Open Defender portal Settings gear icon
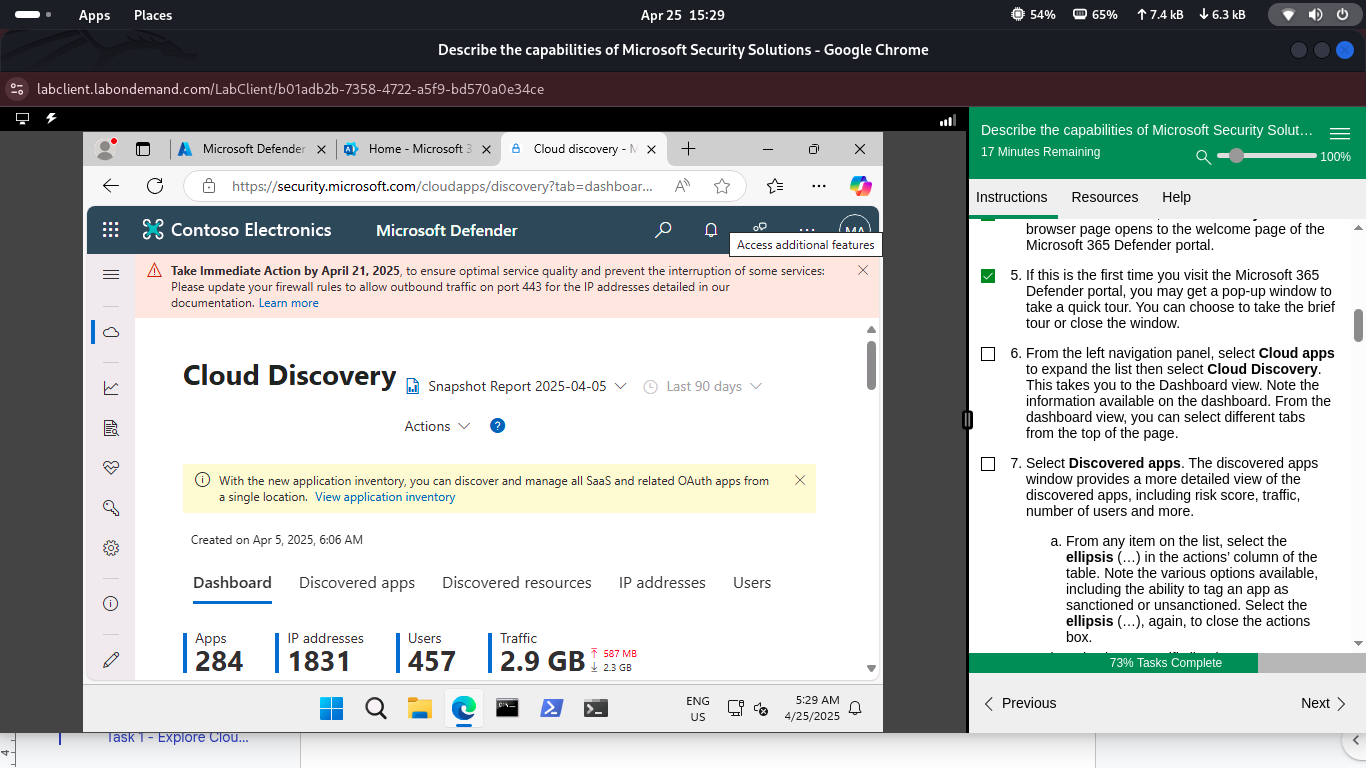 pos(110,547)
